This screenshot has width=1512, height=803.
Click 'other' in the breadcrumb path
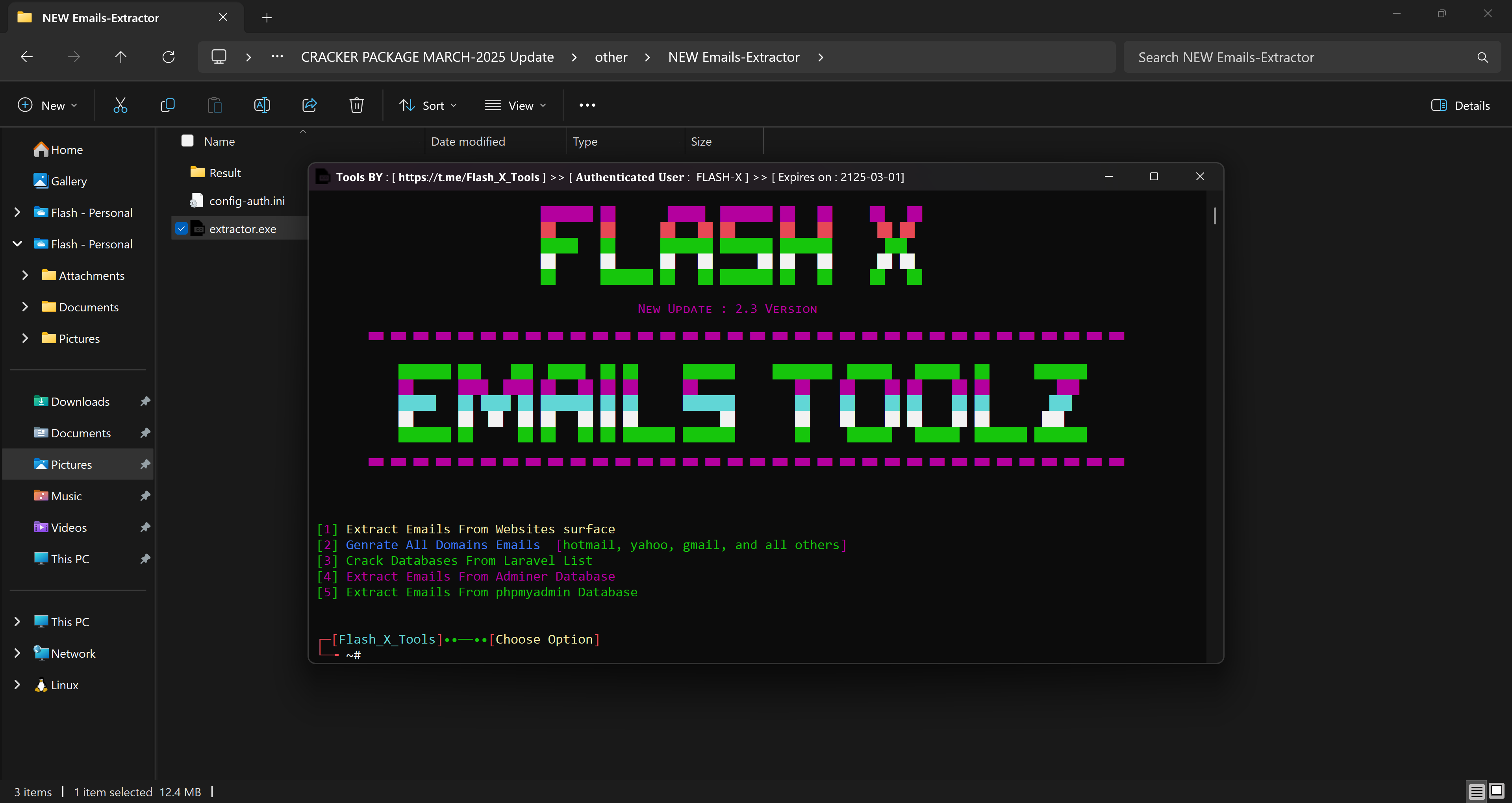coord(610,57)
